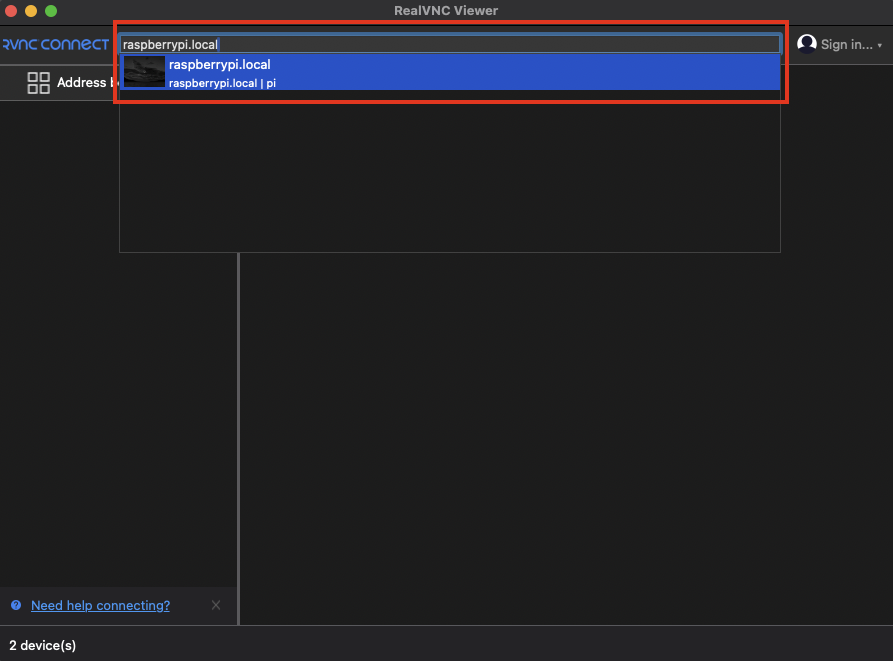Close the RealVNC Viewer window with red button
Screen dimensions: 893x661
pos(12,11)
